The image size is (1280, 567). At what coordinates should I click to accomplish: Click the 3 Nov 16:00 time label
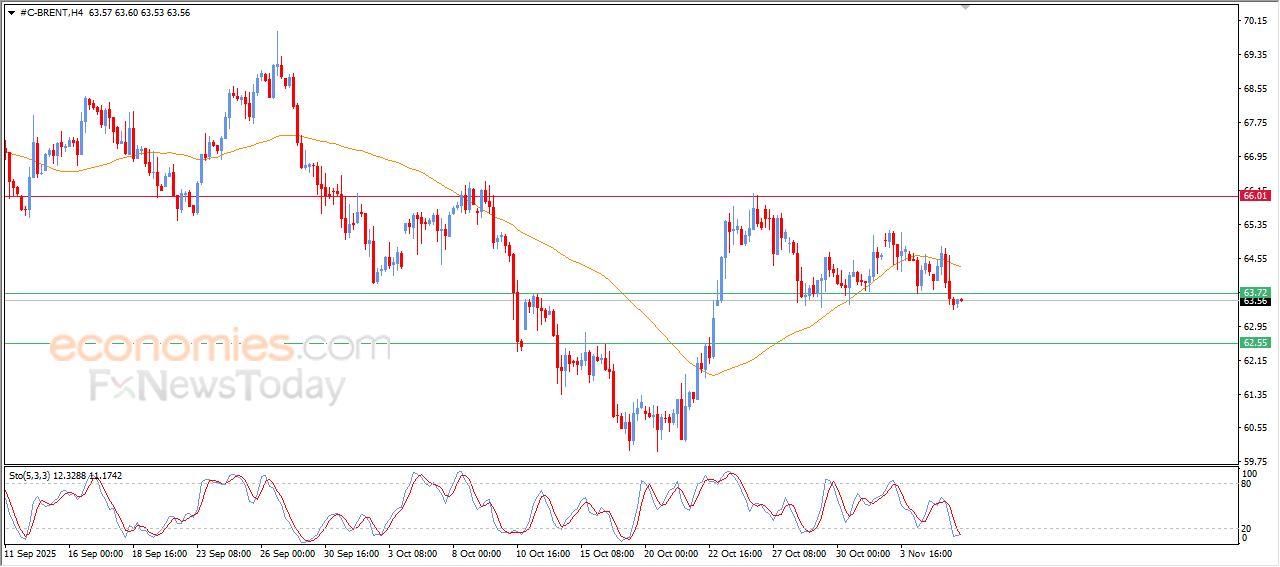pos(927,552)
